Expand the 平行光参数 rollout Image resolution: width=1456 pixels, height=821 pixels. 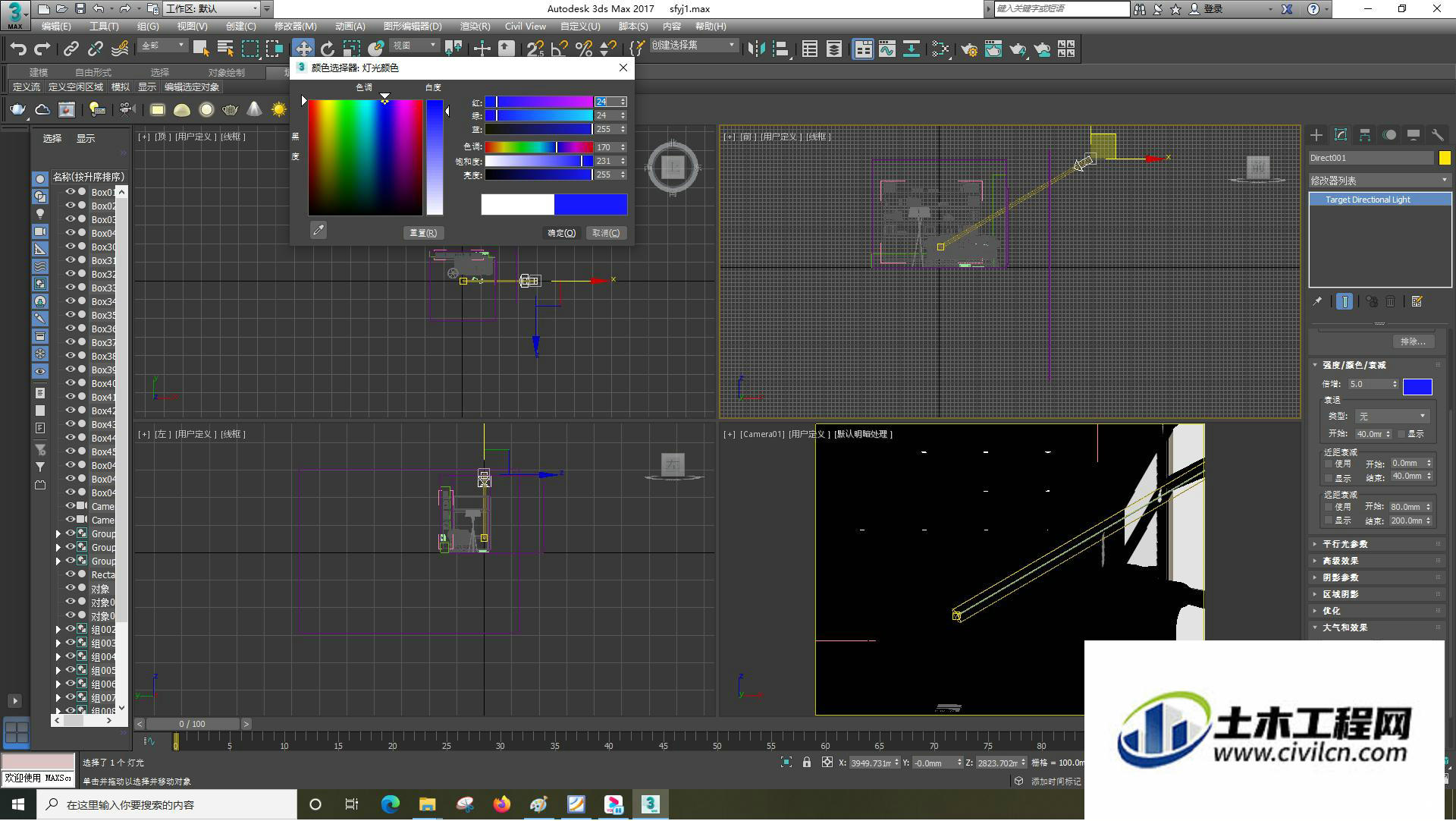pyautogui.click(x=1378, y=544)
